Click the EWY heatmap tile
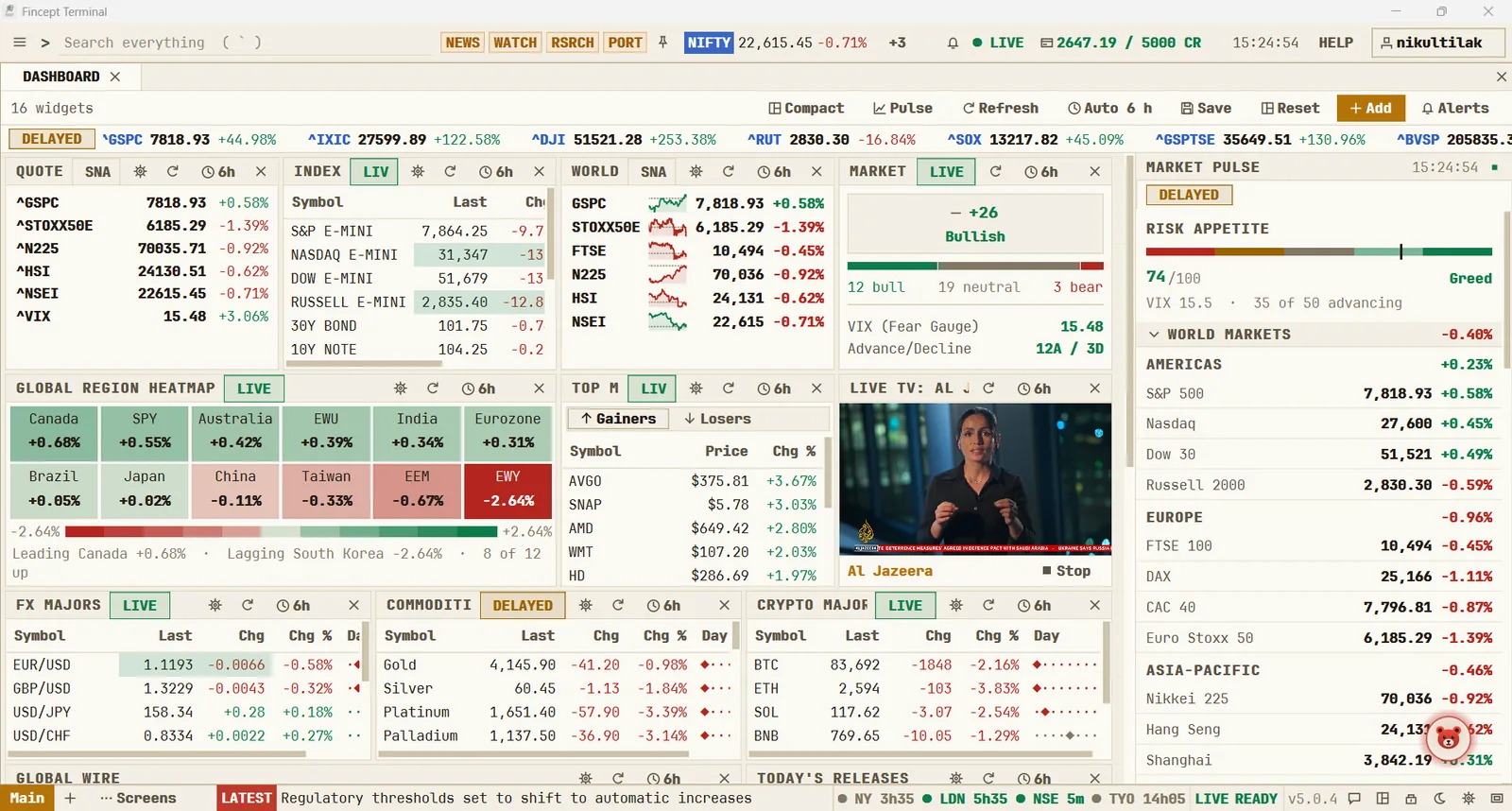 (x=507, y=490)
